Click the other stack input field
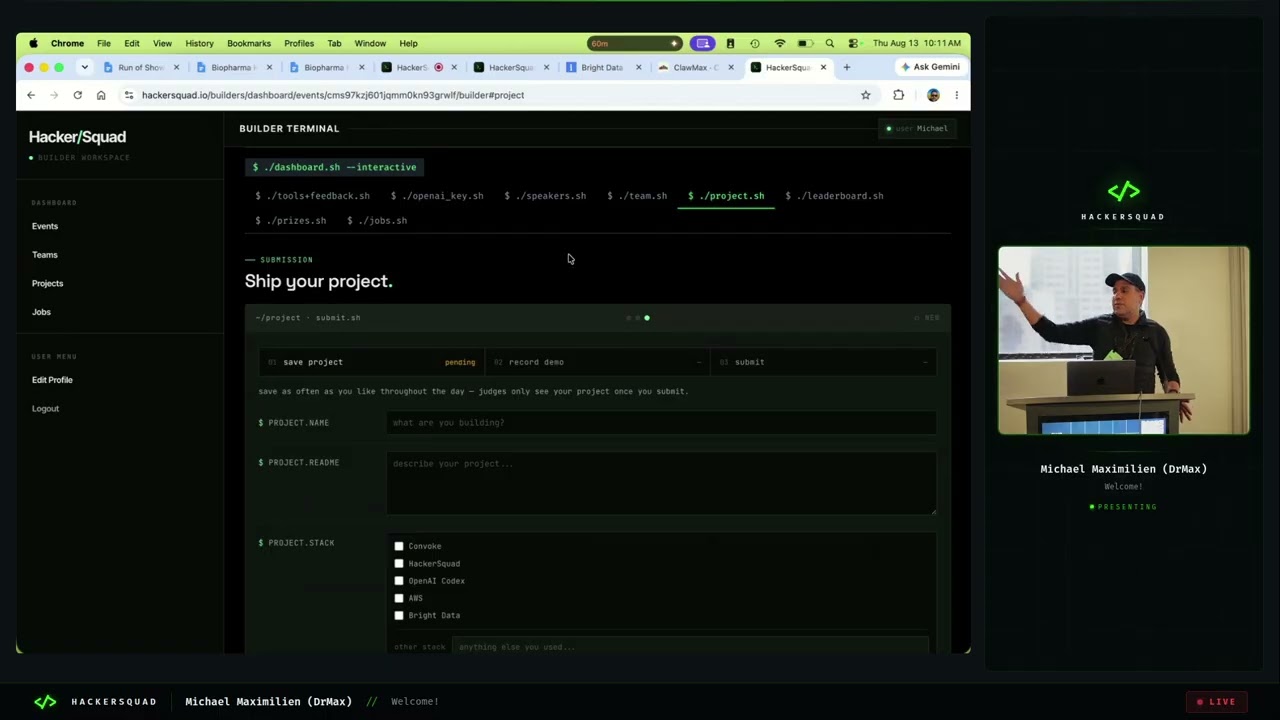This screenshot has height=720, width=1280. [690, 647]
